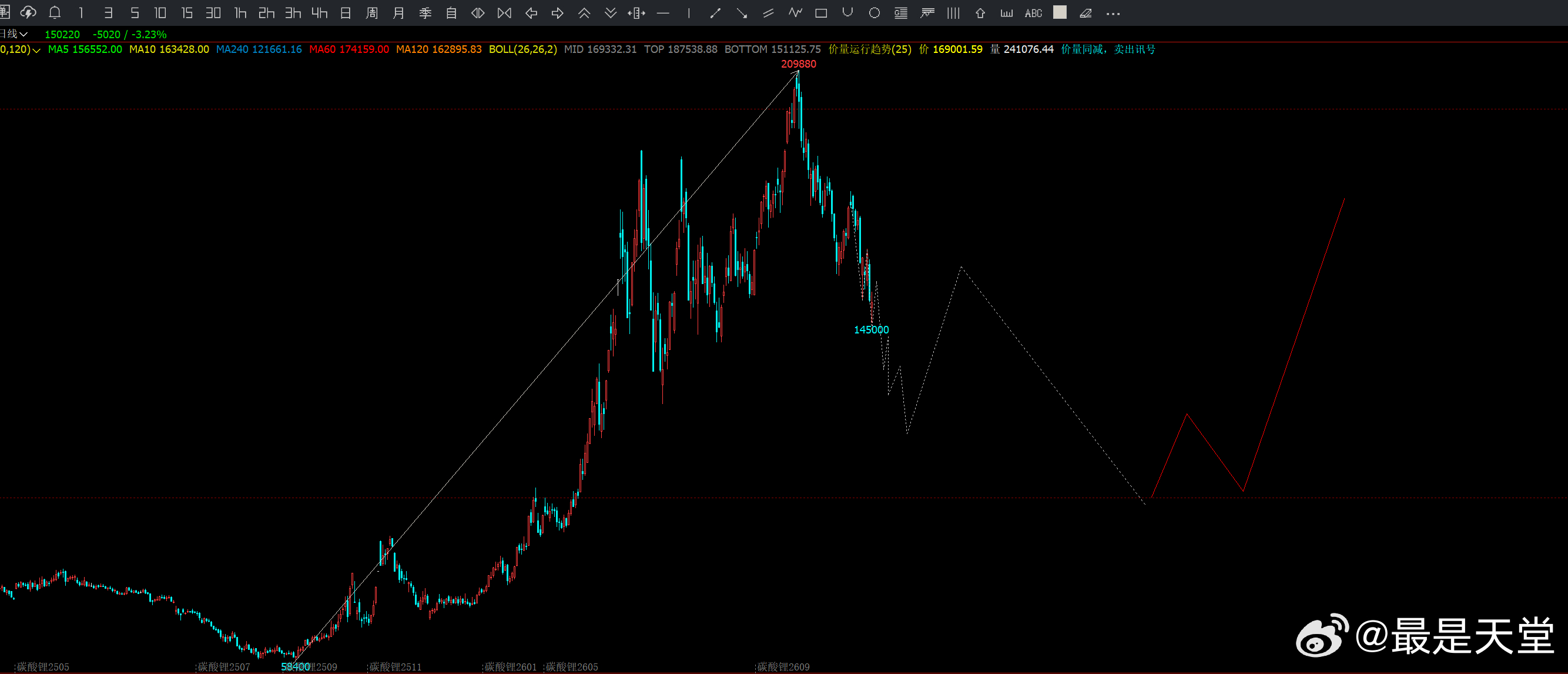Select the up arrow marker tool
The width and height of the screenshot is (1568, 674).
tap(980, 13)
